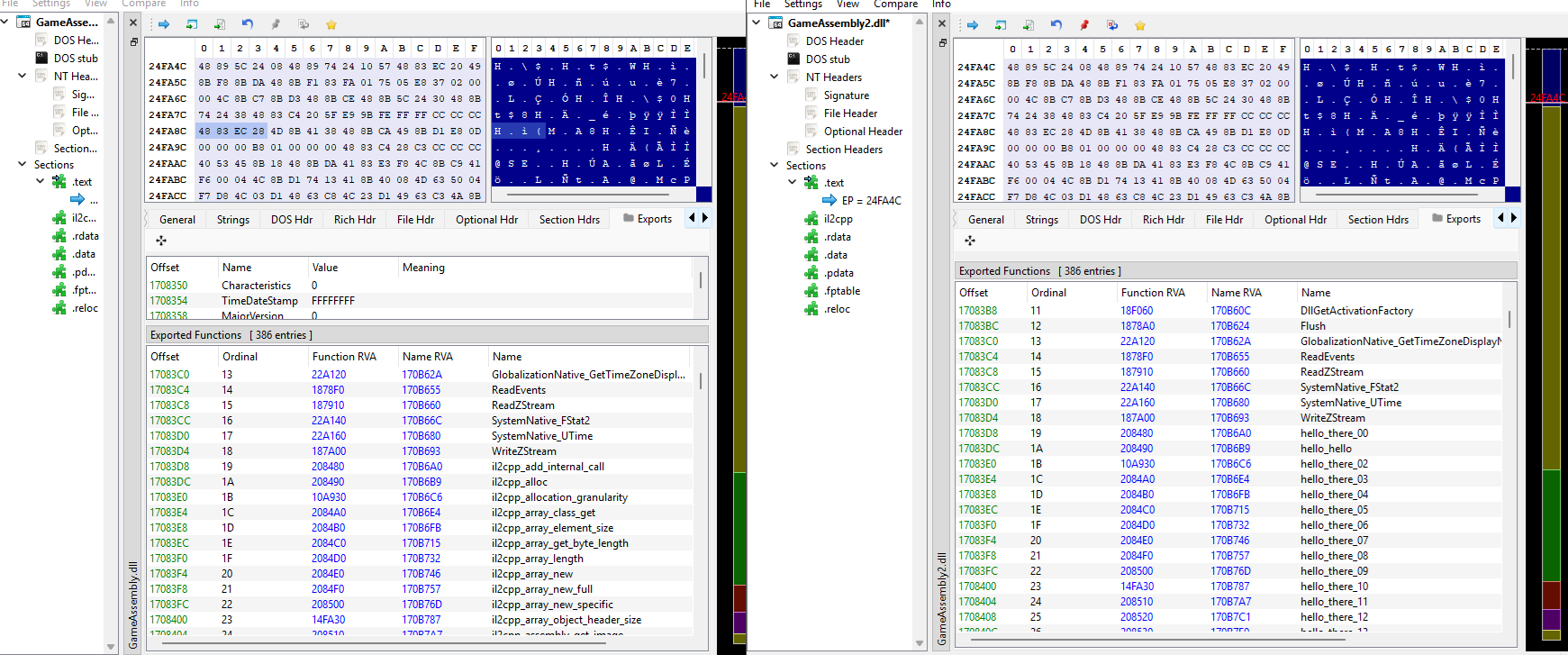Collapse Sections node in left tree
This screenshot has height=655, width=1568.
(x=22, y=164)
